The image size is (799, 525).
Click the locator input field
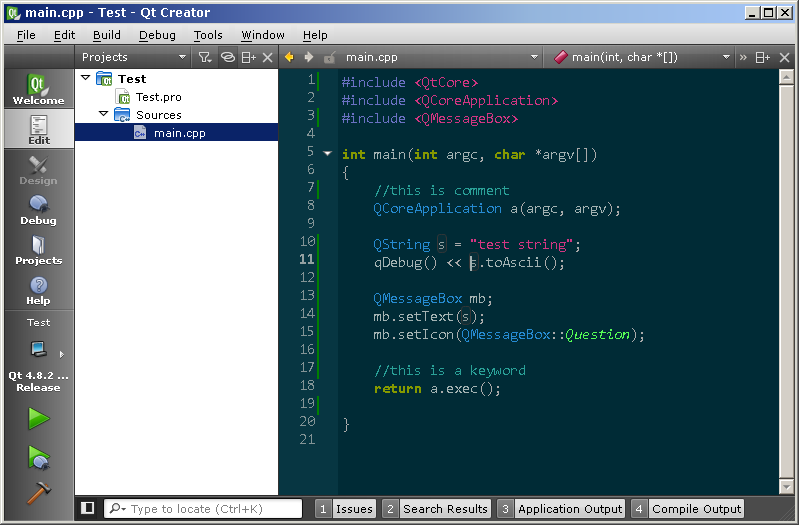(x=203, y=509)
